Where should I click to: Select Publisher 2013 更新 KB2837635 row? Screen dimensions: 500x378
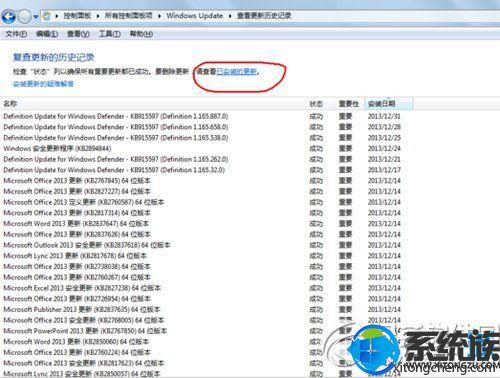click(82, 309)
